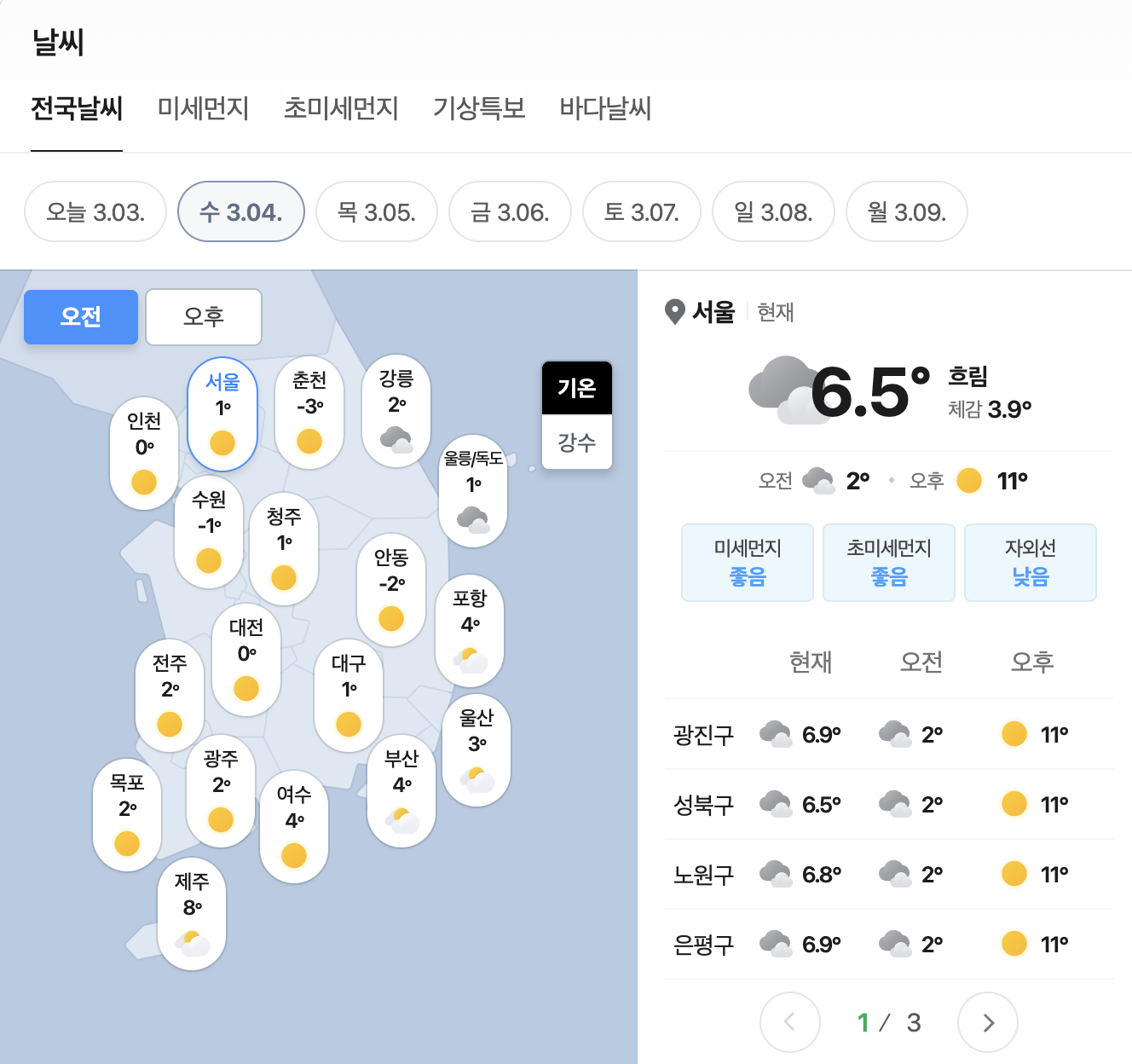
Task: Click the sunny icon on Seoul map marker
Action: coord(222,443)
